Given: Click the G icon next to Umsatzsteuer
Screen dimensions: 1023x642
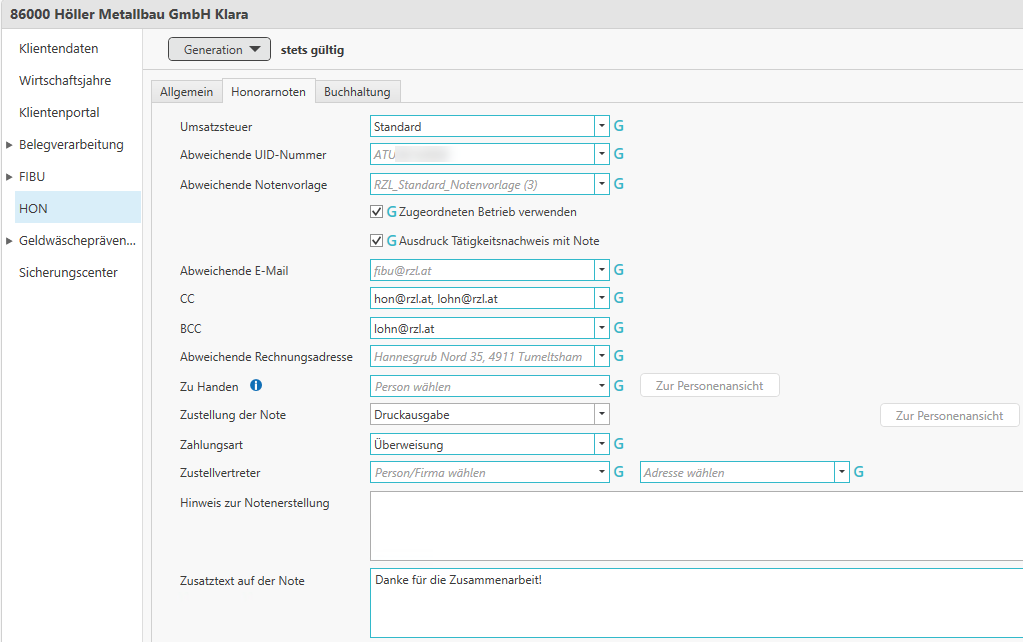Looking at the screenshot, I should (x=618, y=127).
